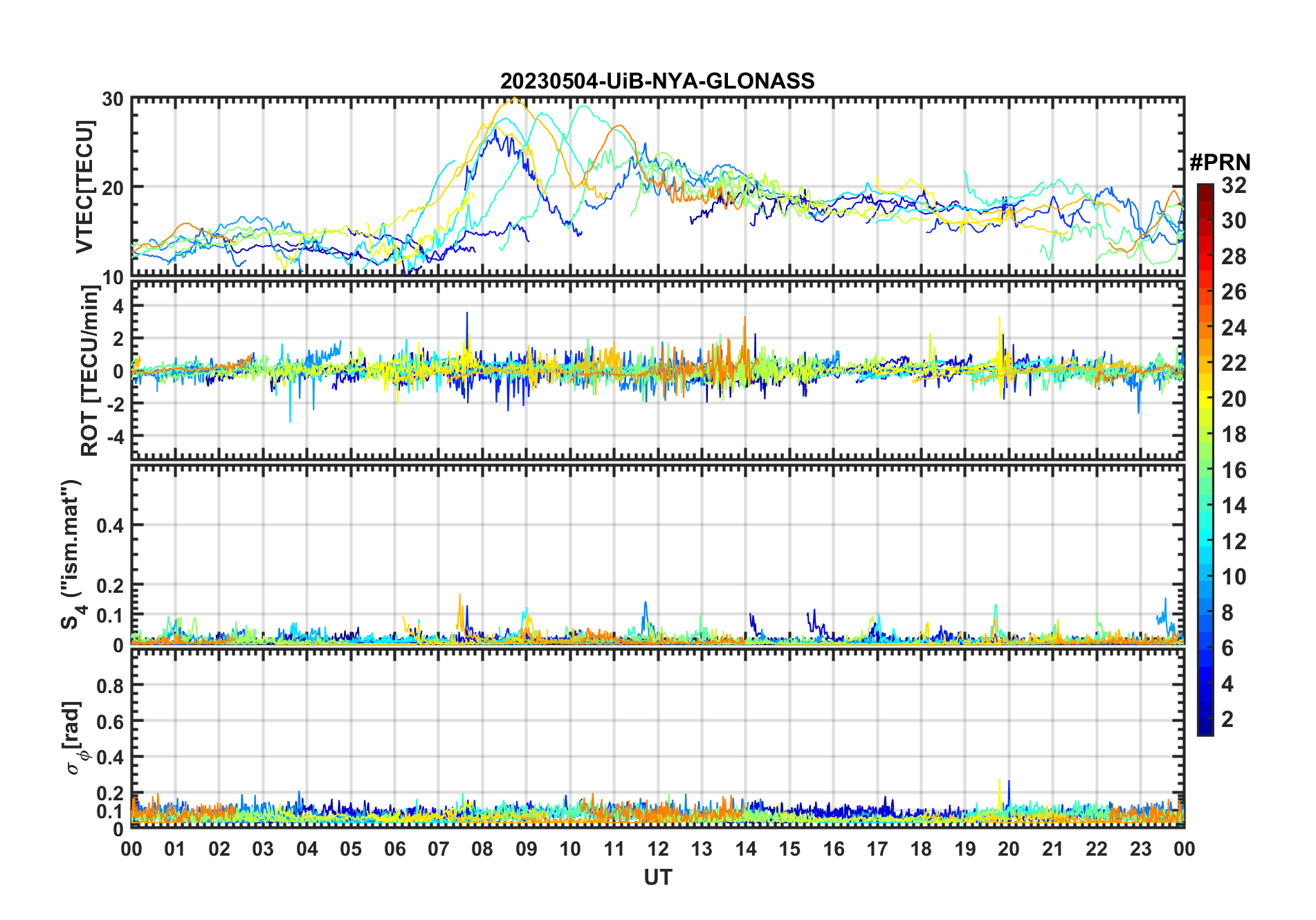Click VTEC axis tick label 30

[113, 100]
